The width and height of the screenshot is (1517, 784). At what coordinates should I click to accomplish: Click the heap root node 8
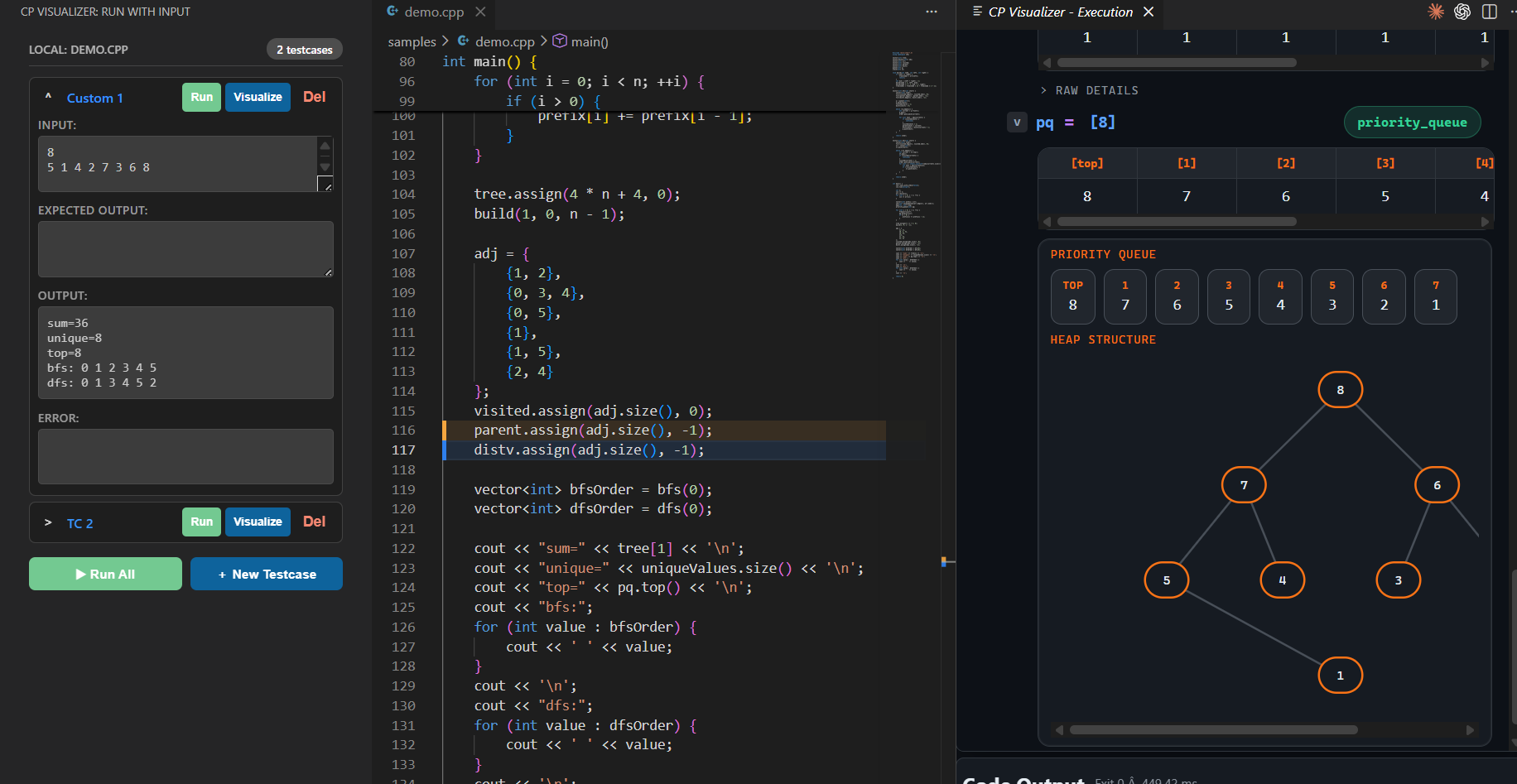(1340, 390)
